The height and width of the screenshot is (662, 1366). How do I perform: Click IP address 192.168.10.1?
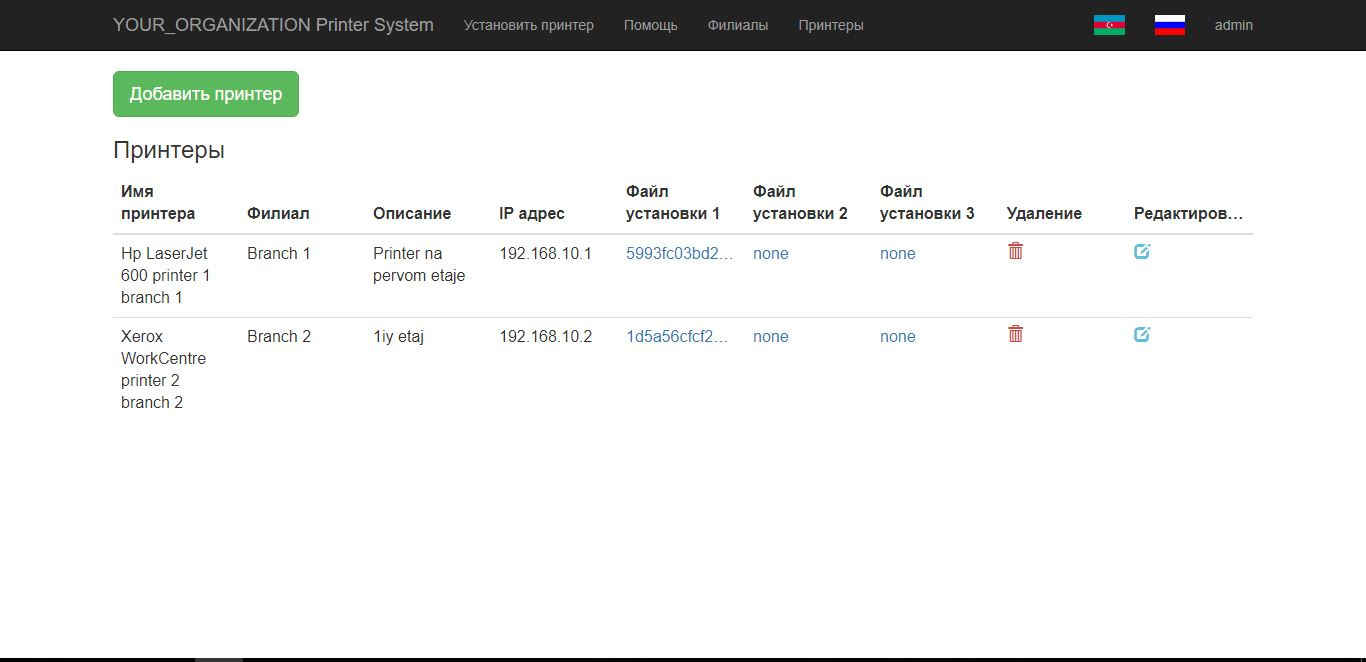(546, 253)
